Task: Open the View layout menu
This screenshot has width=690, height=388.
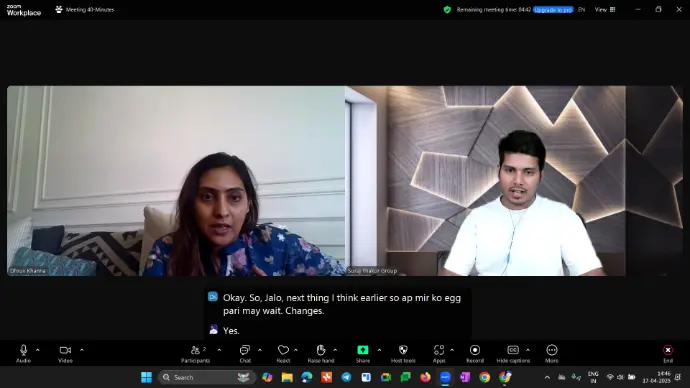Action: click(605, 10)
